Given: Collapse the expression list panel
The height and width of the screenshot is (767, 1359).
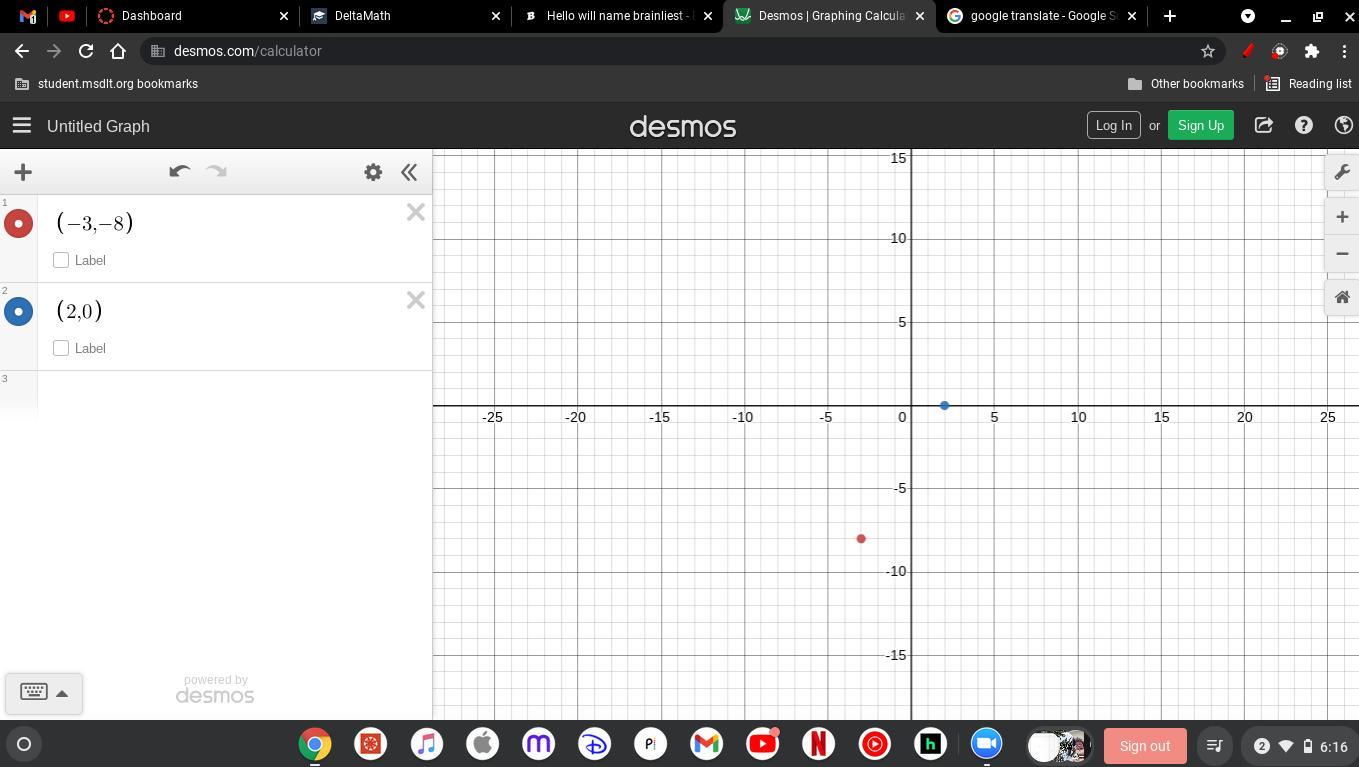Looking at the screenshot, I should tap(409, 172).
